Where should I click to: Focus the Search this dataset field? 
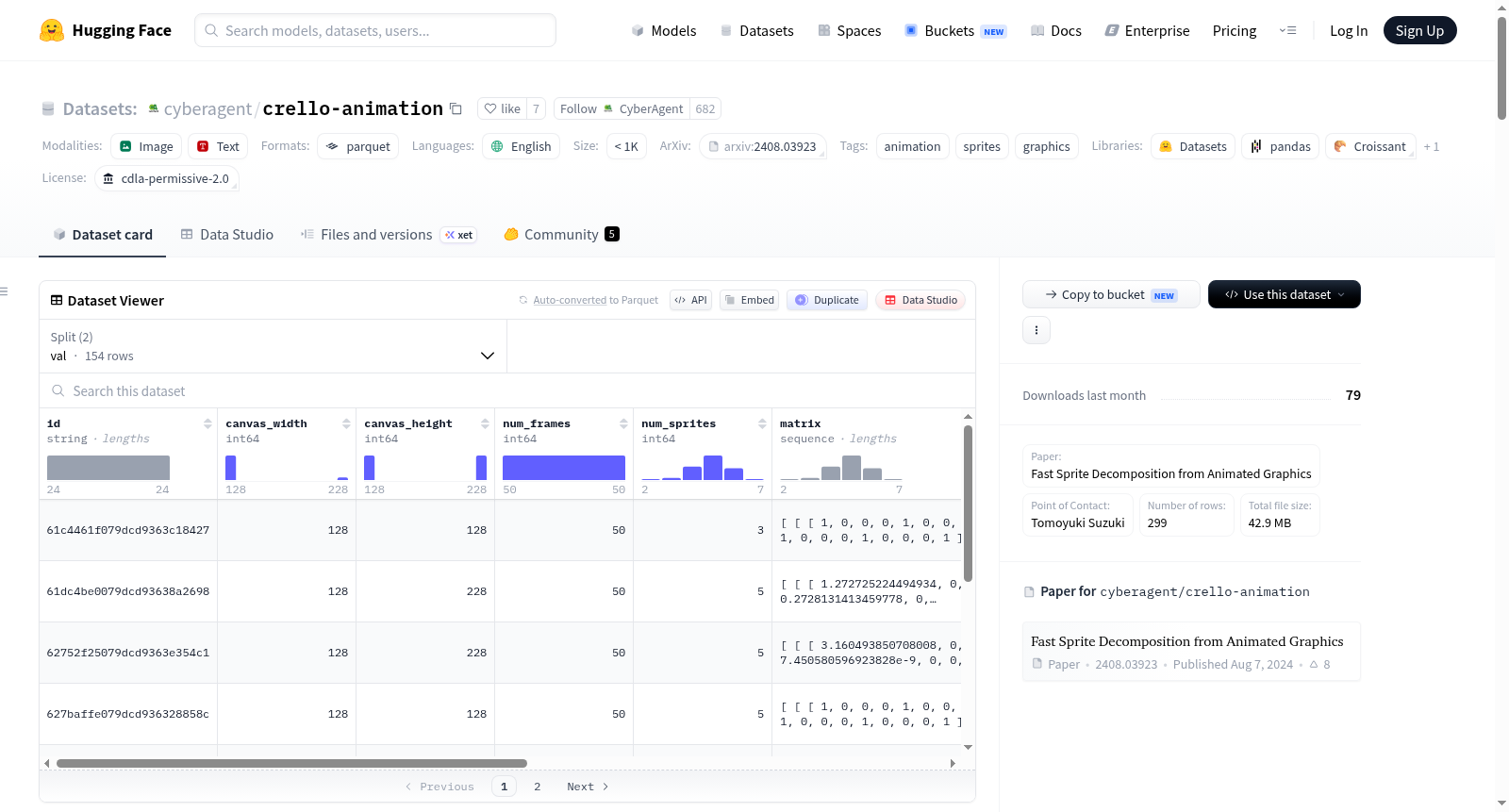coord(507,391)
